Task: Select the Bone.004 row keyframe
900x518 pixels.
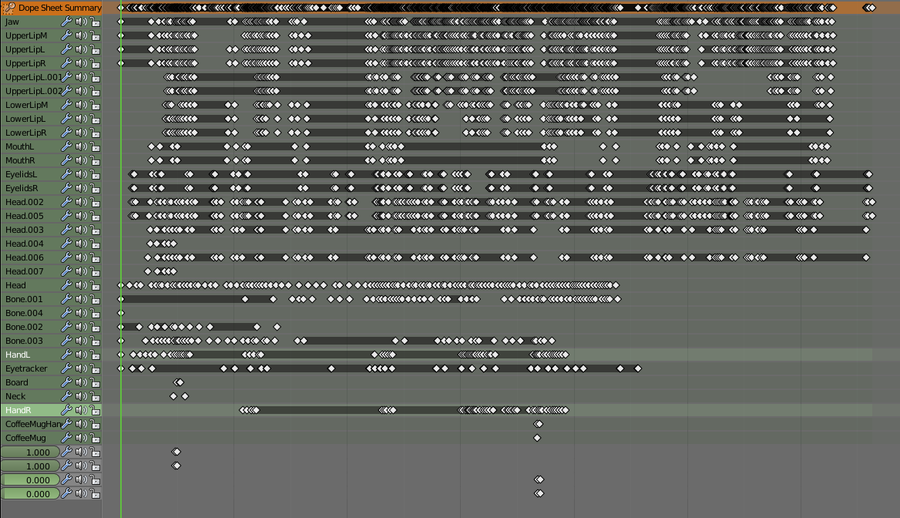Action: click(121, 313)
